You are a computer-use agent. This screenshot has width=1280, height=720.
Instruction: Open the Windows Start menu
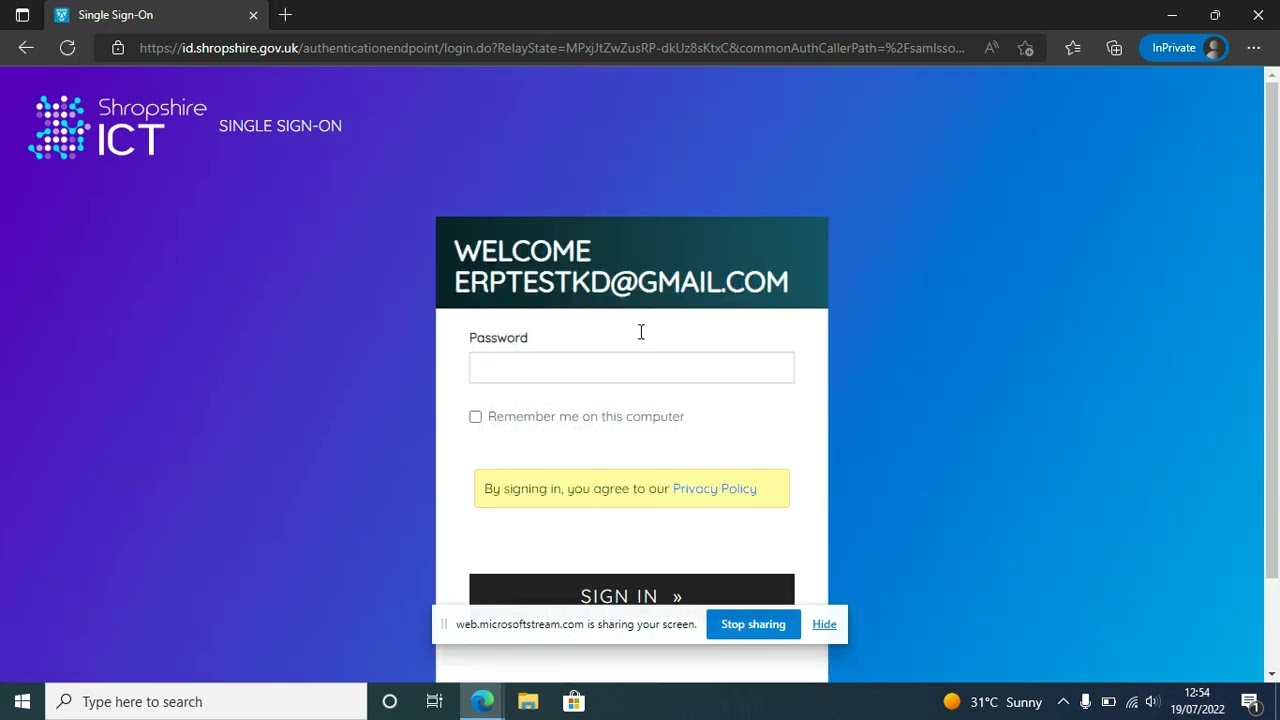pyautogui.click(x=22, y=701)
